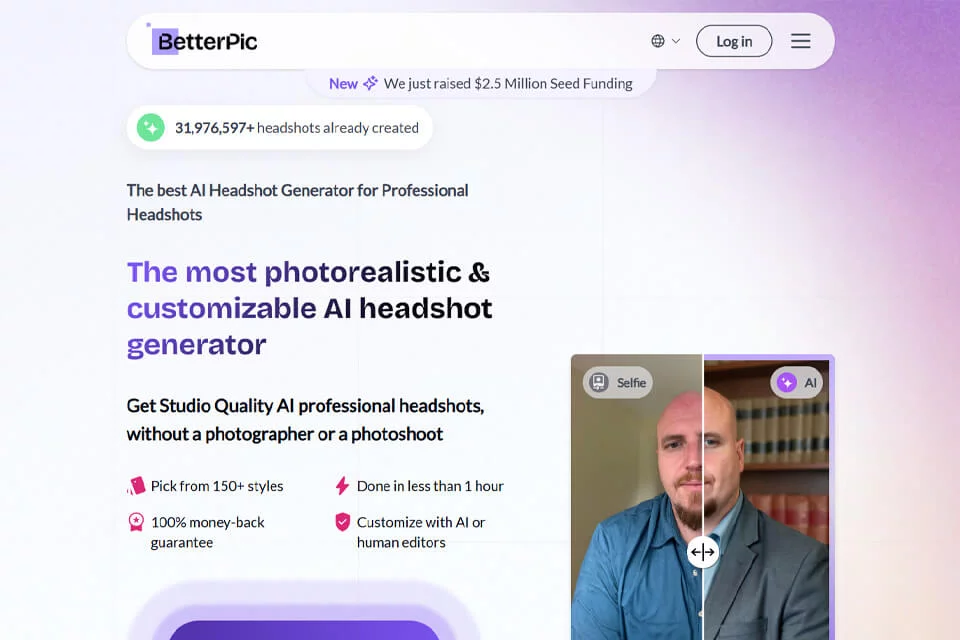Viewport: 960px width, 640px height.
Task: Click the New sparkle icon in the announcement
Action: click(x=370, y=83)
